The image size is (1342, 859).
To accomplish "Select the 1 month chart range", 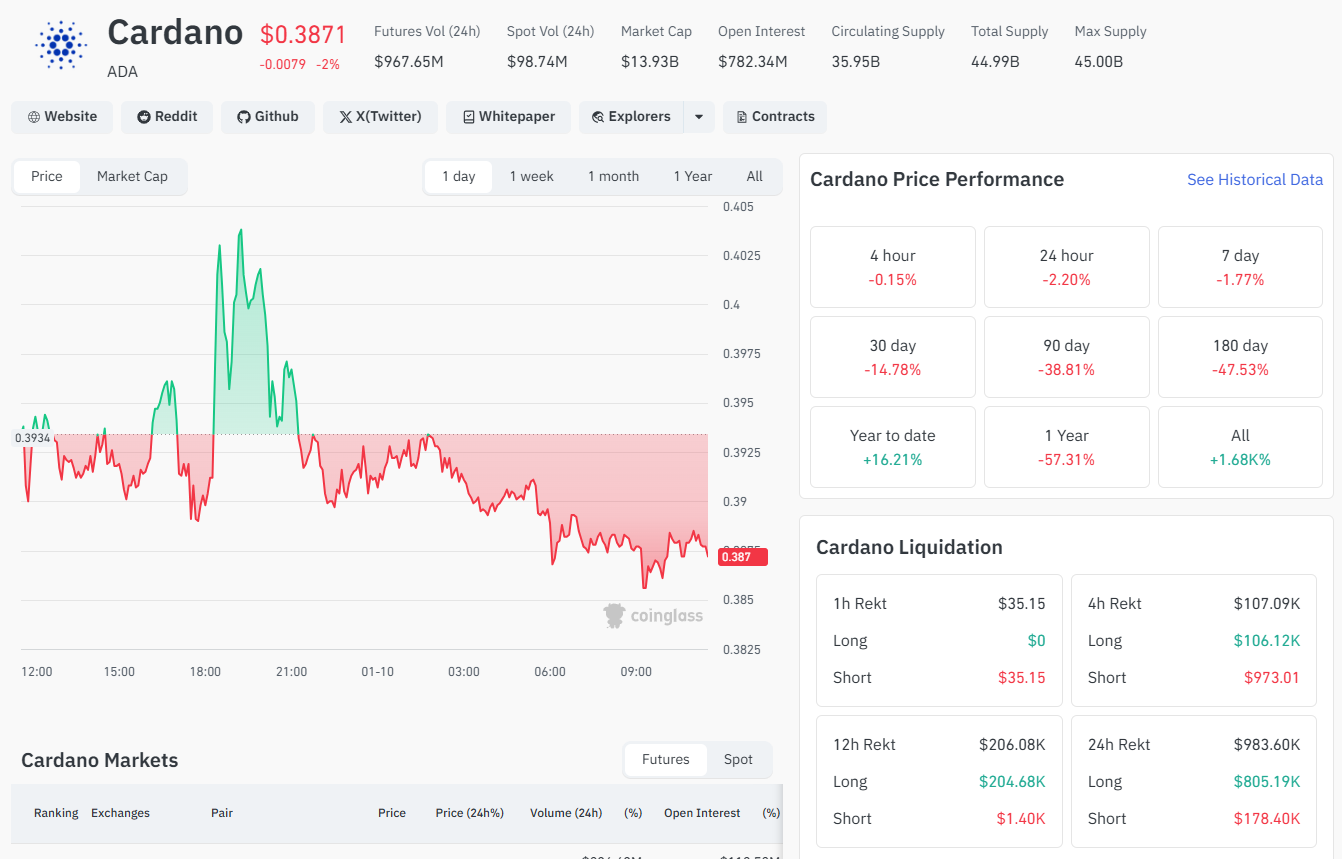I will (x=613, y=177).
